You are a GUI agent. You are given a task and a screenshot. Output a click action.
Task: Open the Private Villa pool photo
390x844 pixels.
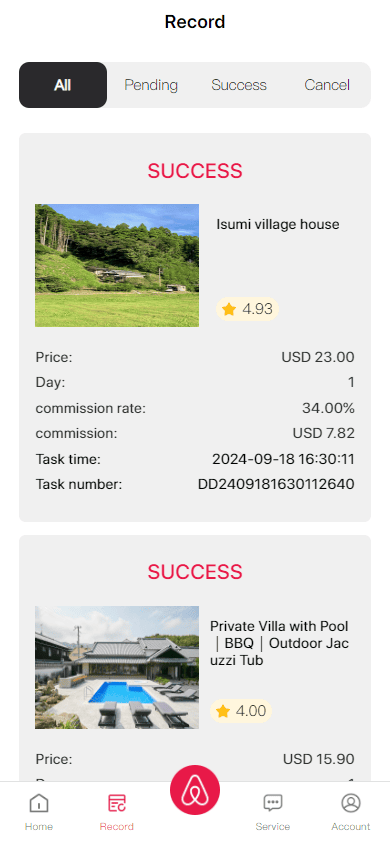[x=117, y=667]
